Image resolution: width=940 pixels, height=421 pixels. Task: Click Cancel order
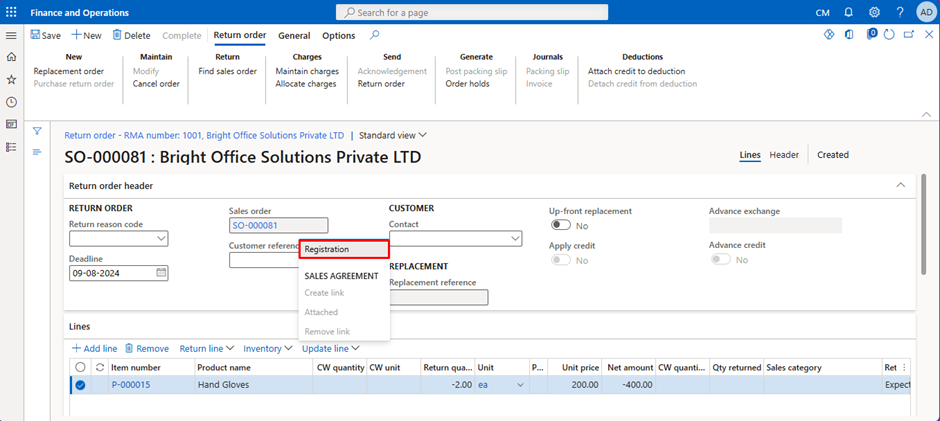[x=156, y=83]
